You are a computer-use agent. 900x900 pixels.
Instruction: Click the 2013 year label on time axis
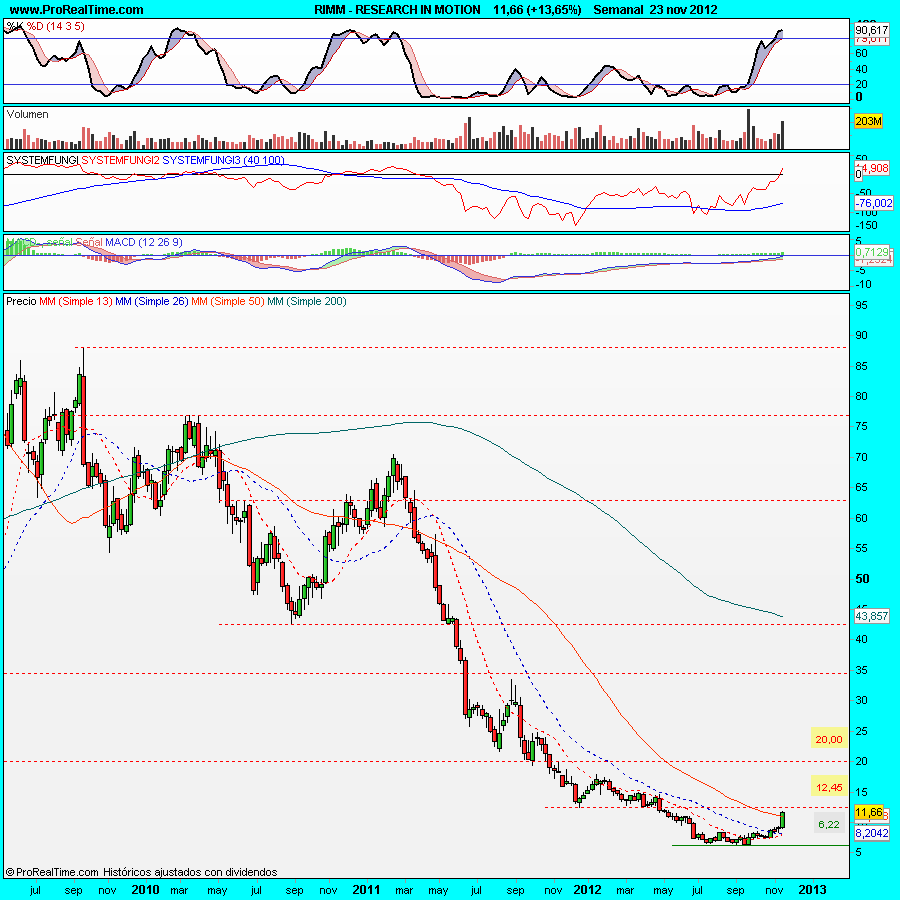click(813, 890)
